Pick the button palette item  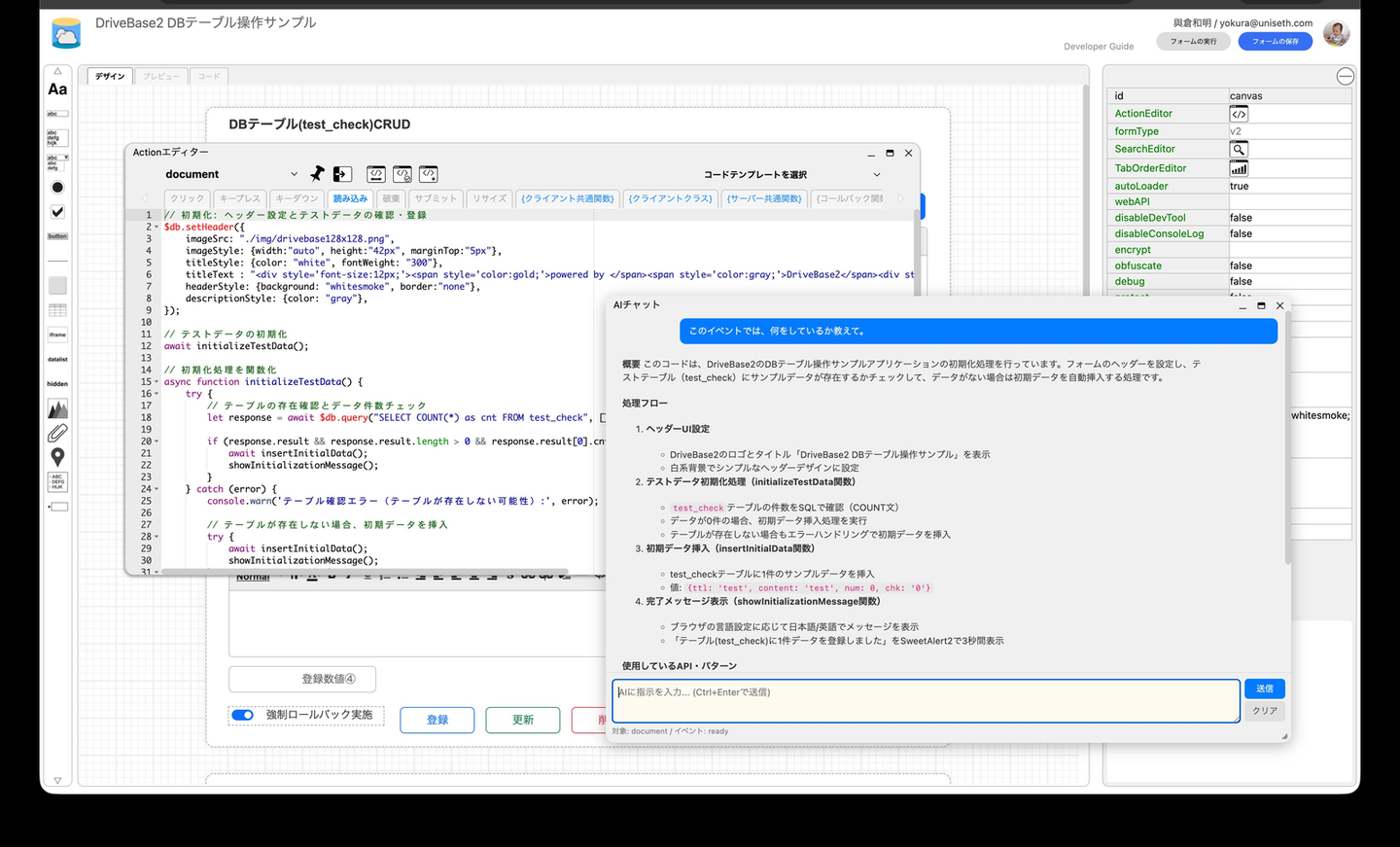(57, 236)
